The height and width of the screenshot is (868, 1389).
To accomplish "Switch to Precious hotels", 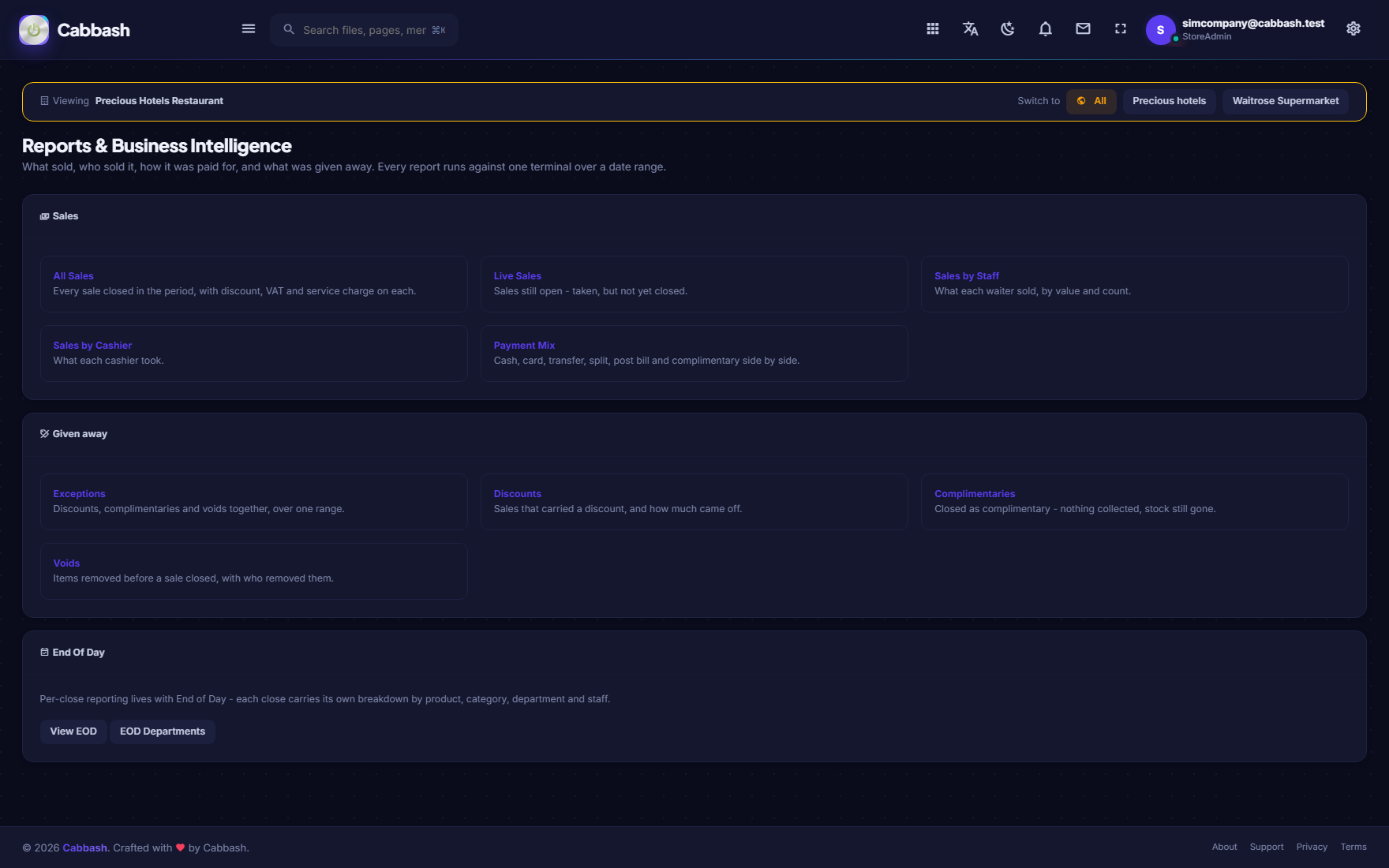I will click(x=1170, y=101).
